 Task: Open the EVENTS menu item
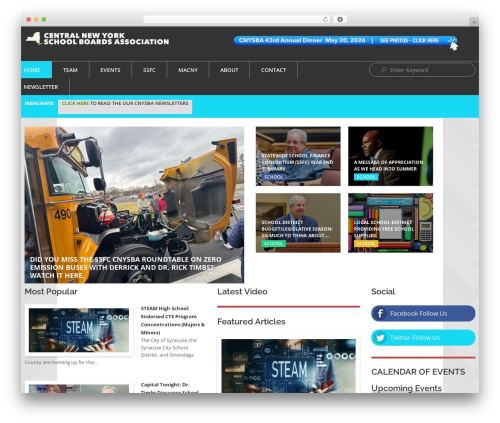110,70
